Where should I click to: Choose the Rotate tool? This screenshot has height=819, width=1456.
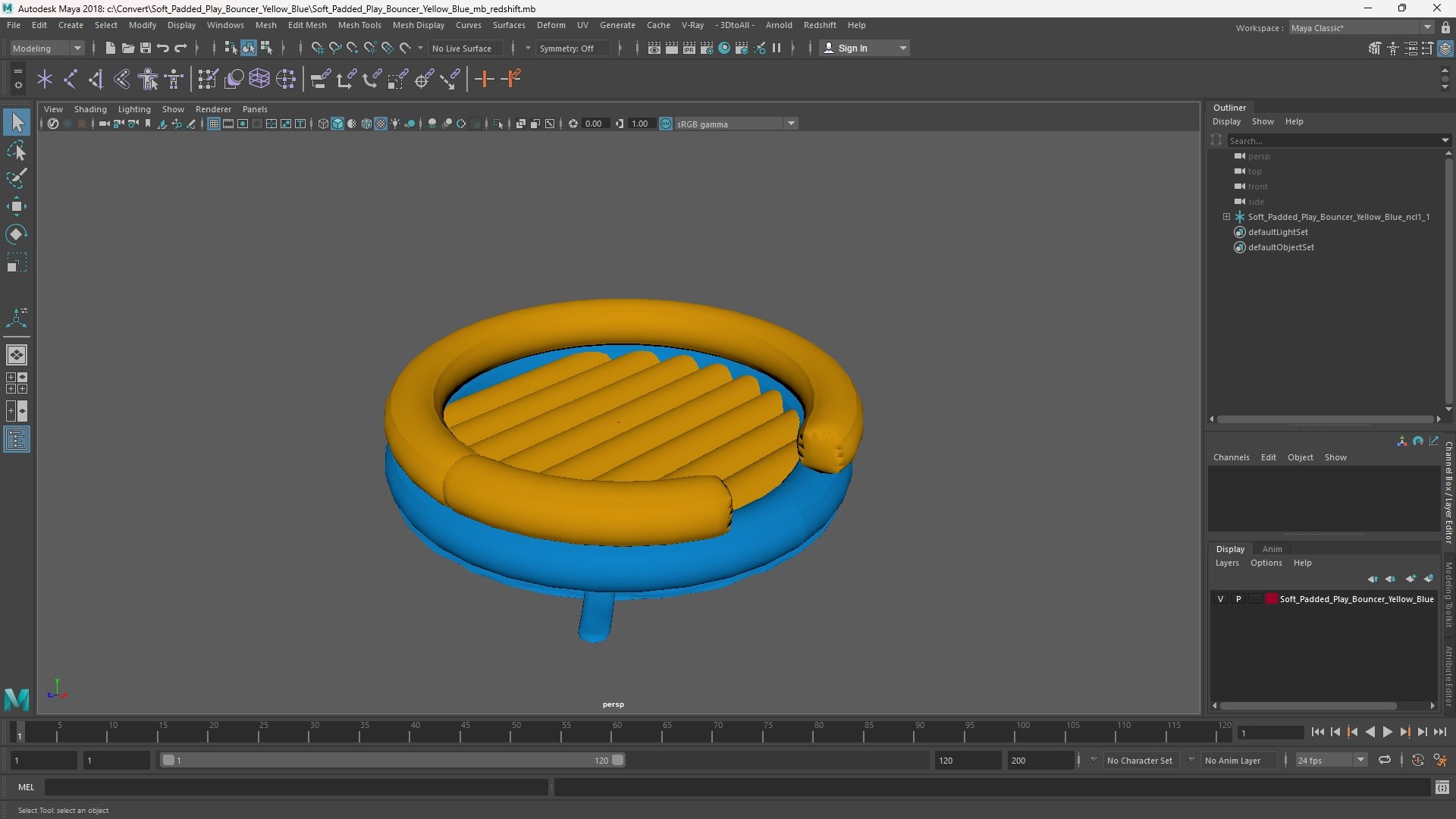[17, 234]
